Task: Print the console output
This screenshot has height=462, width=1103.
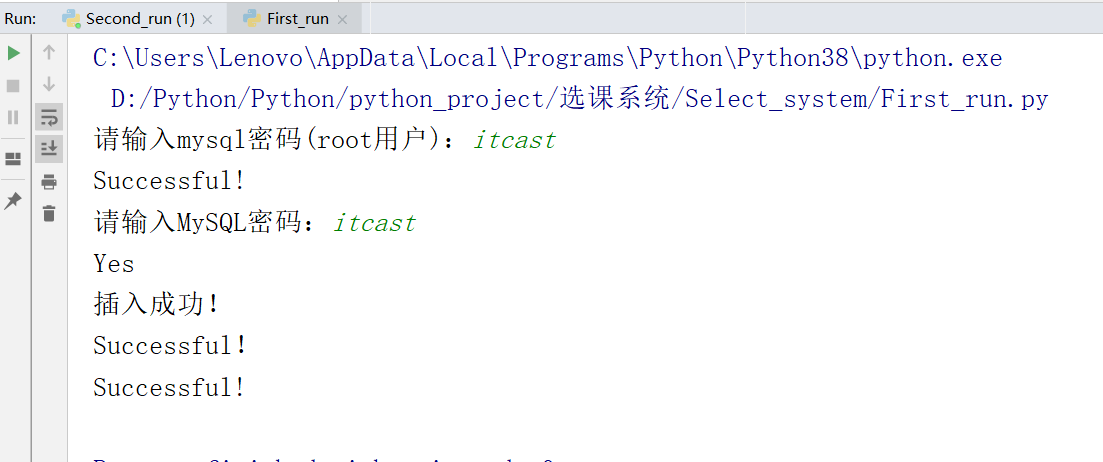Action: point(49,182)
